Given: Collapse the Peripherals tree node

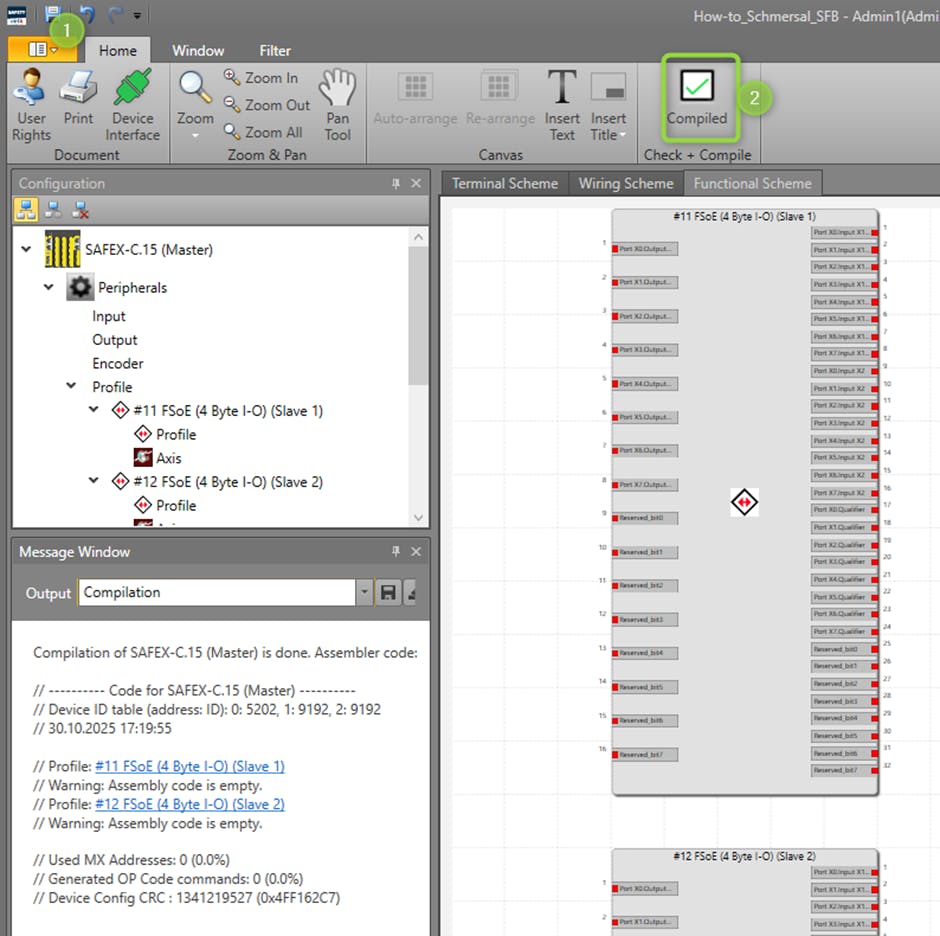Looking at the screenshot, I should tap(48, 288).
